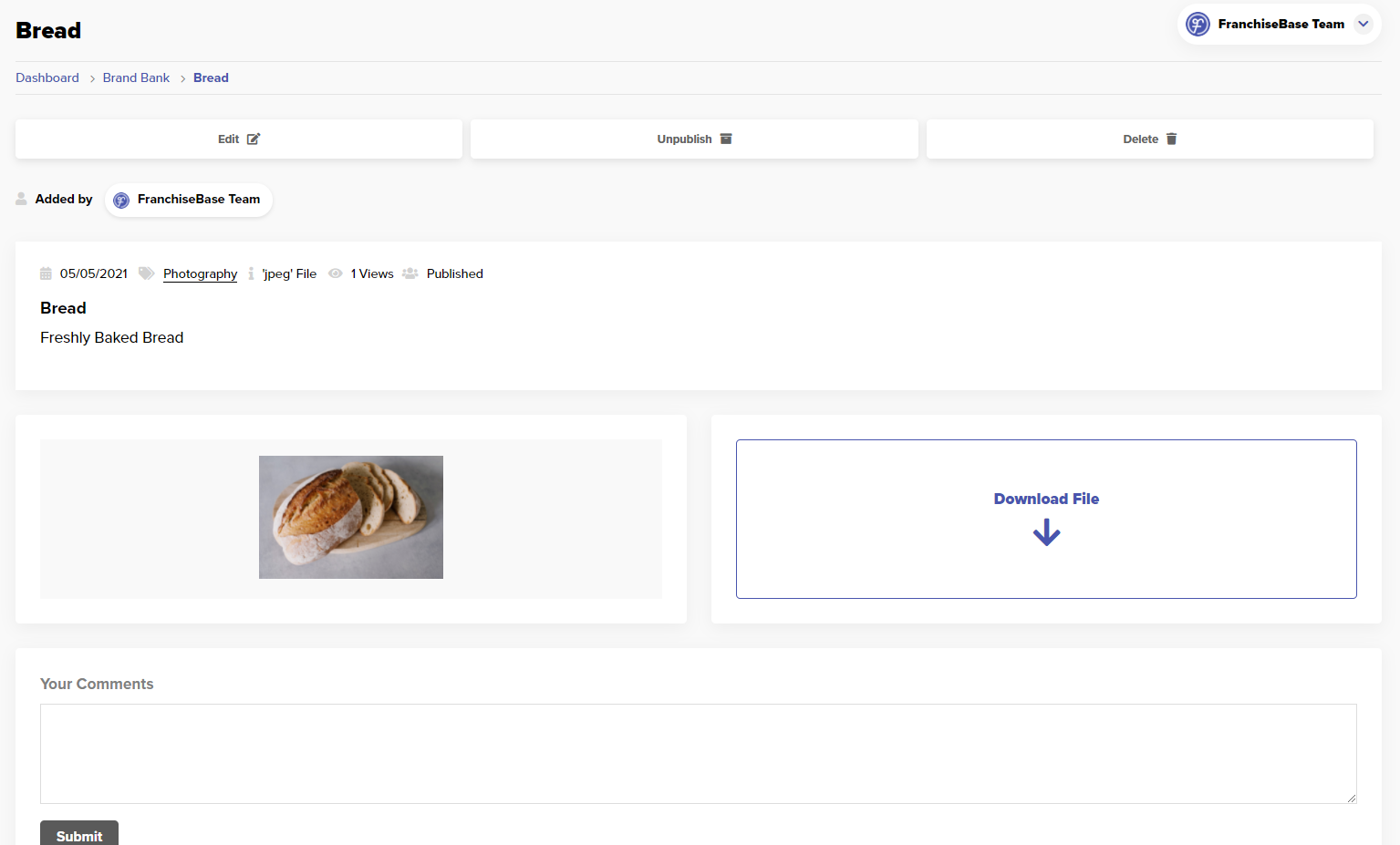
Task: Open the bread image thumbnail
Action: 351,517
